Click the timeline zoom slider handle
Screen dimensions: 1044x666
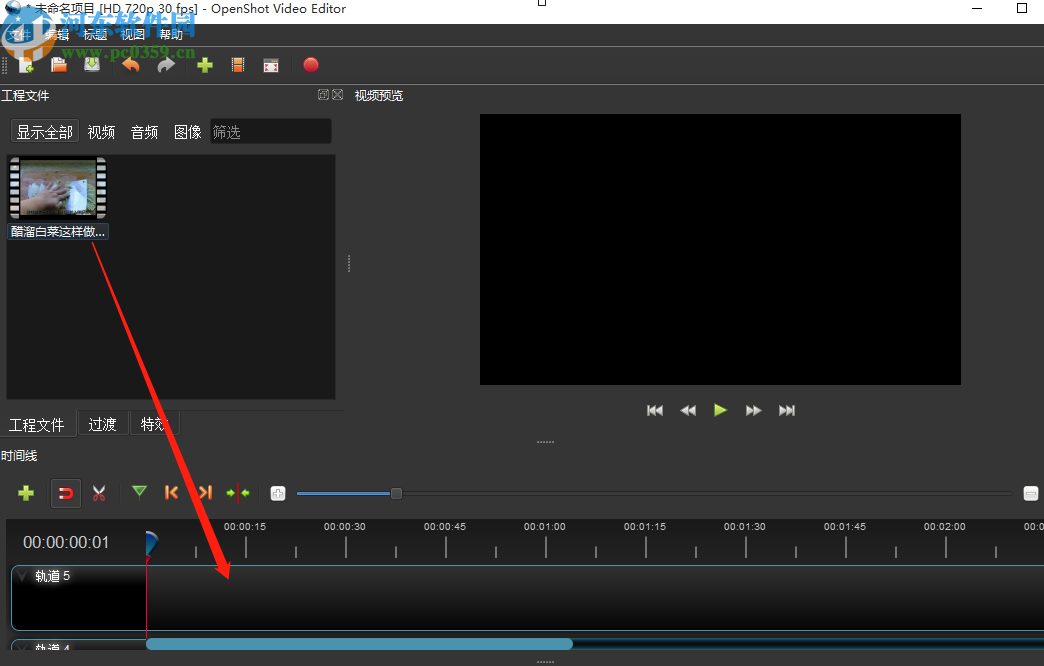tap(396, 493)
